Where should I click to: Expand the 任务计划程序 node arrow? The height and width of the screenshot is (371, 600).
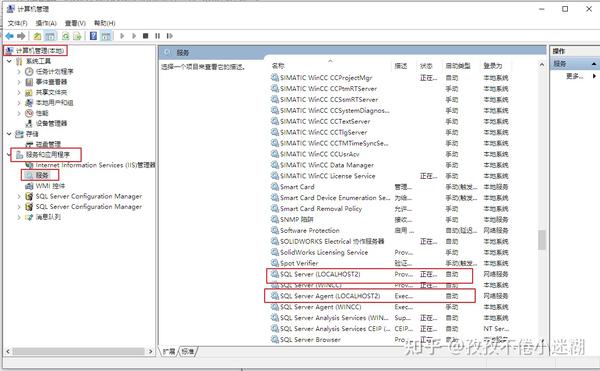click(19, 72)
